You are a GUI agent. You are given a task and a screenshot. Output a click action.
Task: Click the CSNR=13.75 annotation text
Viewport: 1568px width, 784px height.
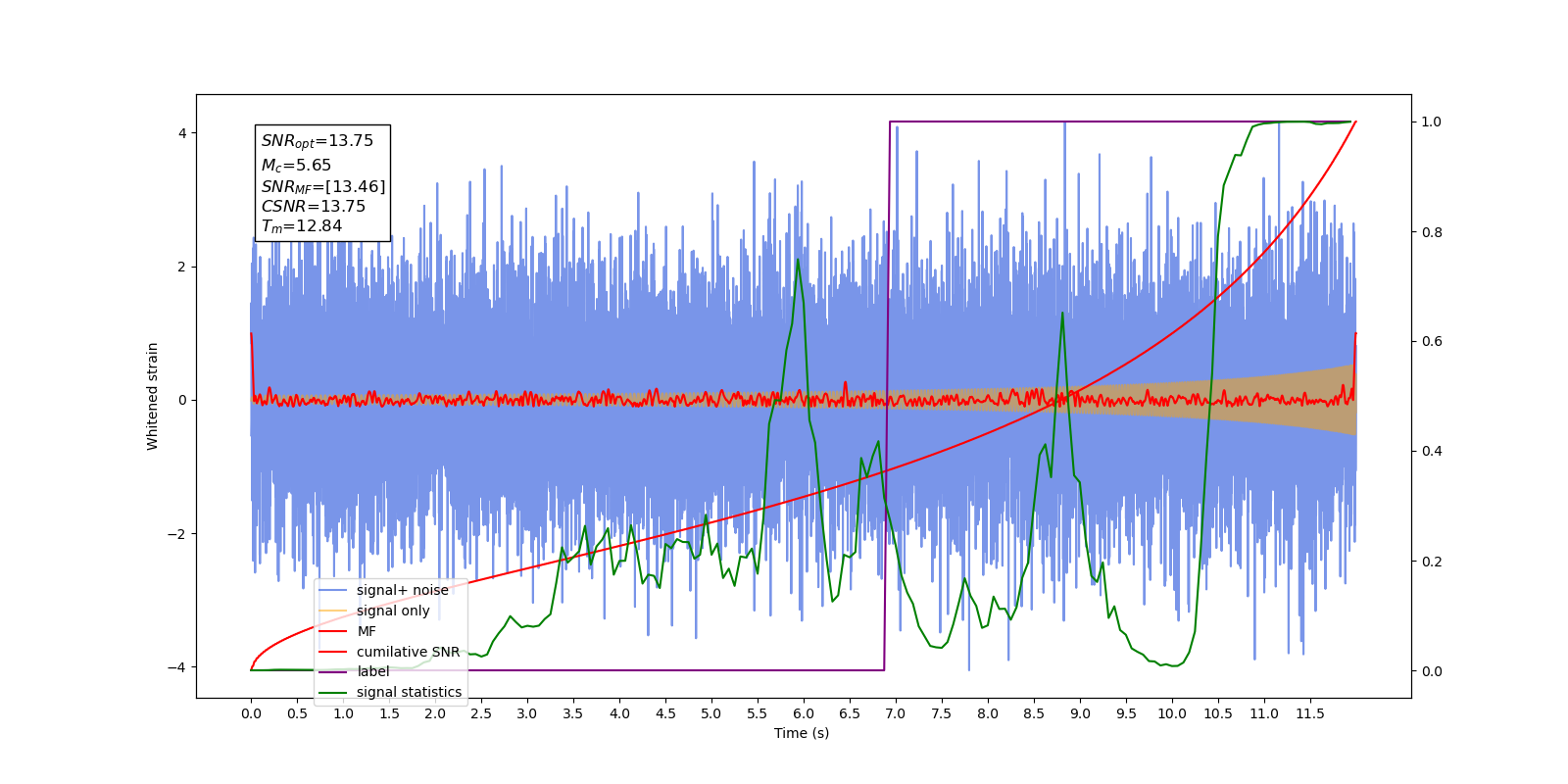coord(314,206)
